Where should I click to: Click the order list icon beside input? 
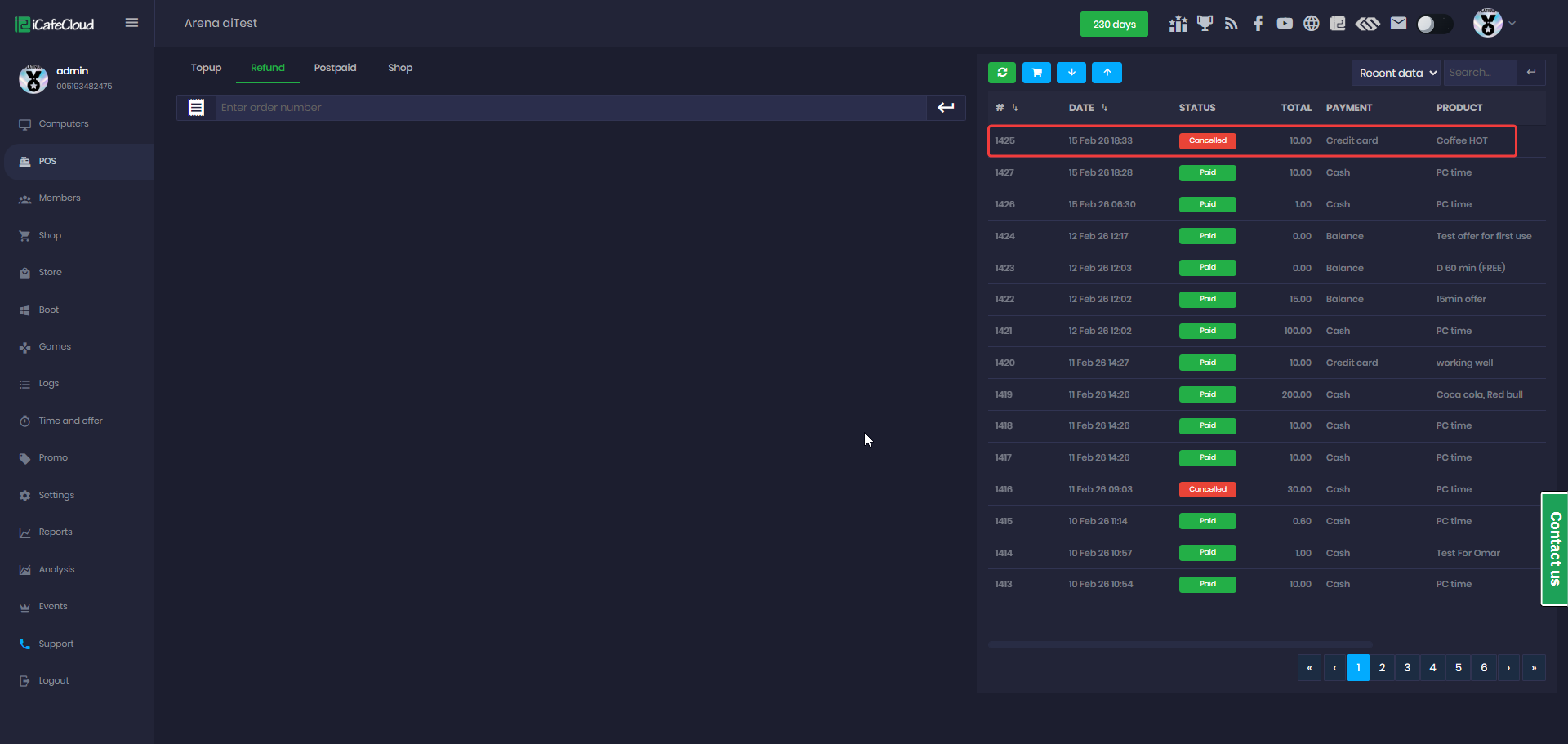pos(196,108)
